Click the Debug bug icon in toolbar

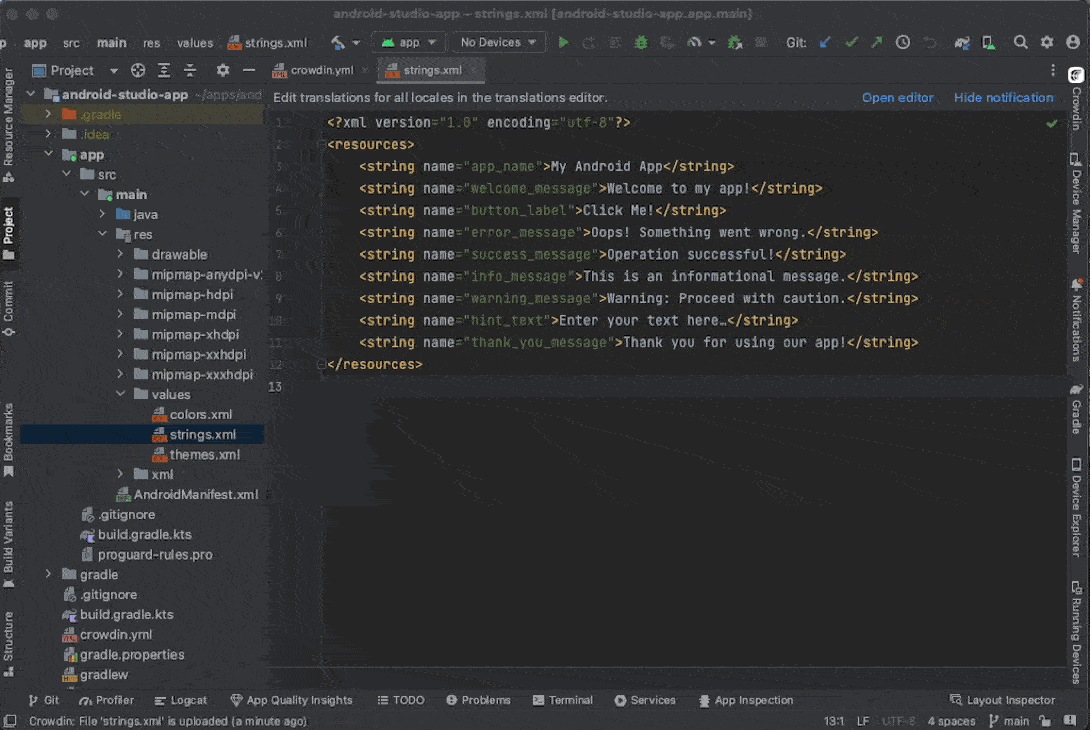click(x=641, y=43)
